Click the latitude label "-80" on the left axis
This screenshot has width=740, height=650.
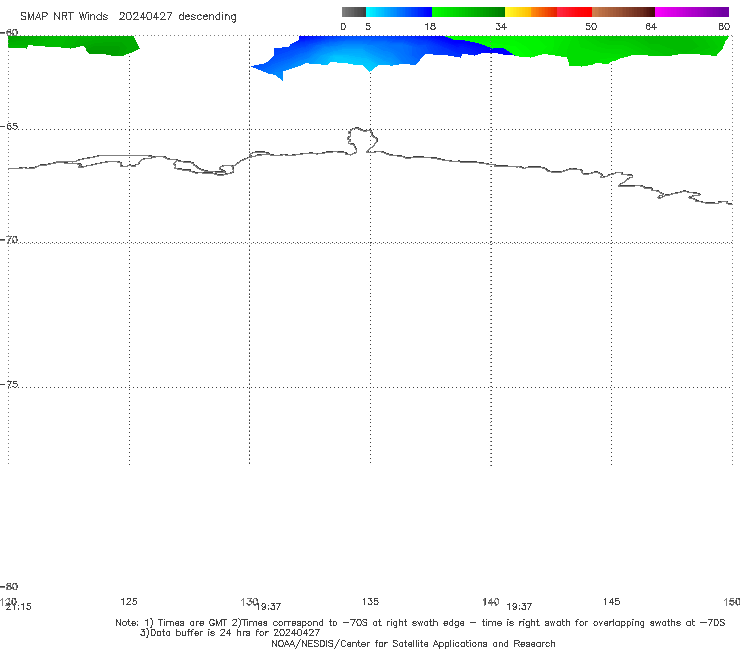pyautogui.click(x=9, y=586)
